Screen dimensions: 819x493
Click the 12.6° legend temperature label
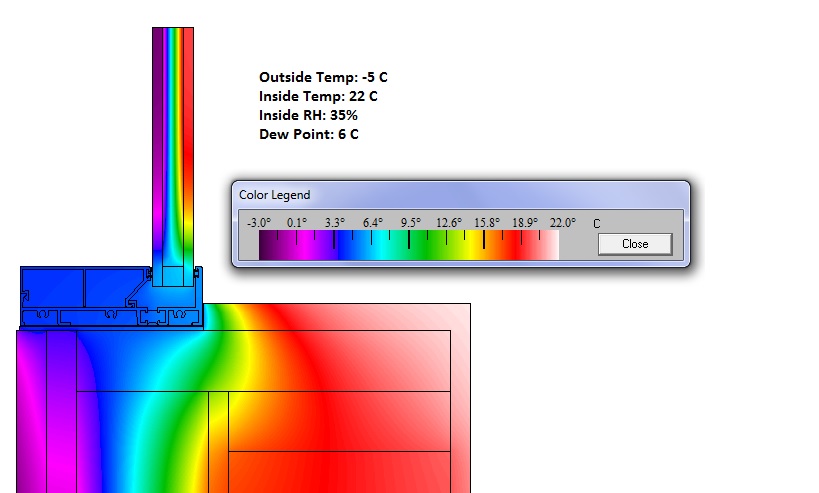point(448,223)
